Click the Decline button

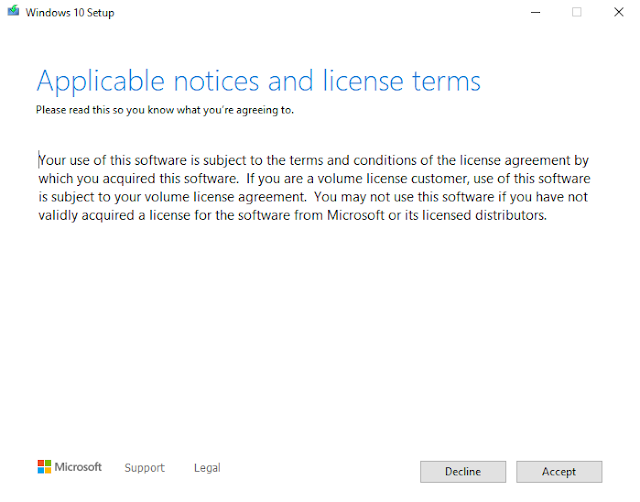tap(463, 472)
